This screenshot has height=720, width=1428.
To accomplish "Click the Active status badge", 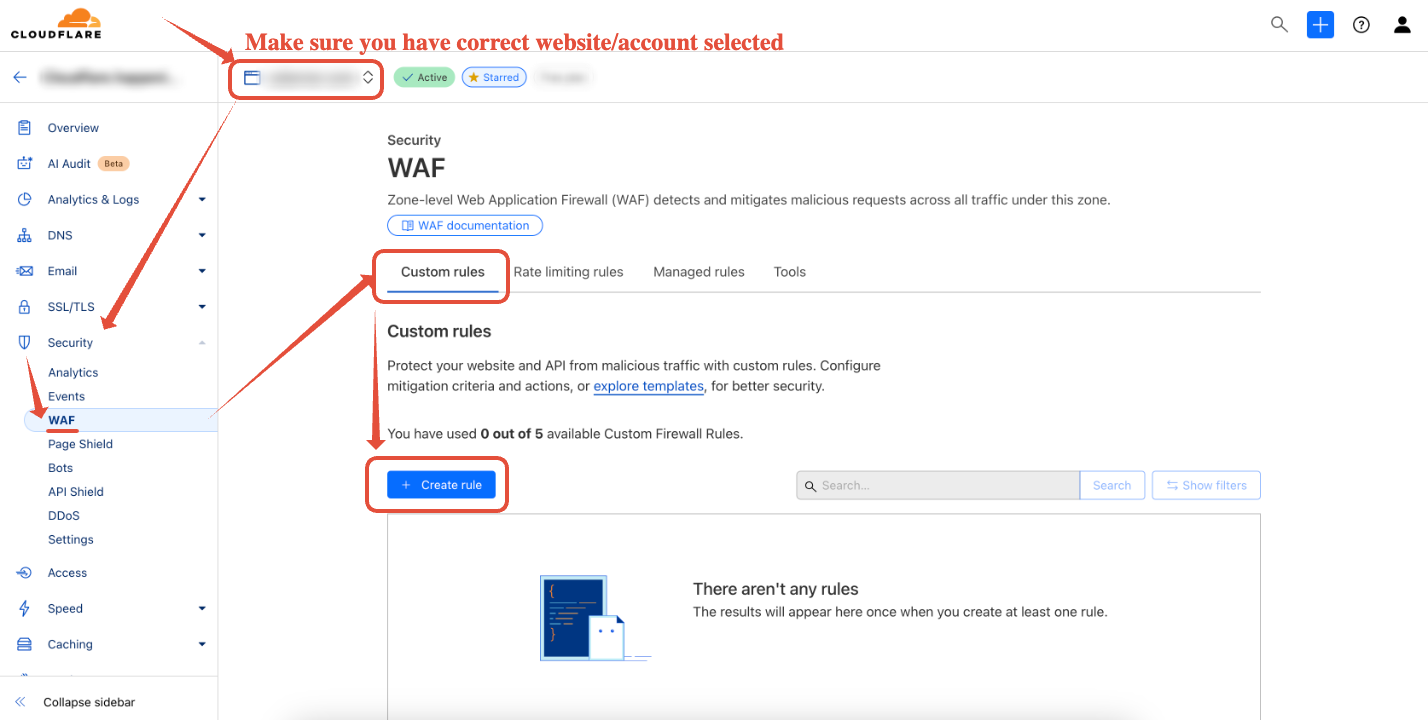I will pos(424,77).
